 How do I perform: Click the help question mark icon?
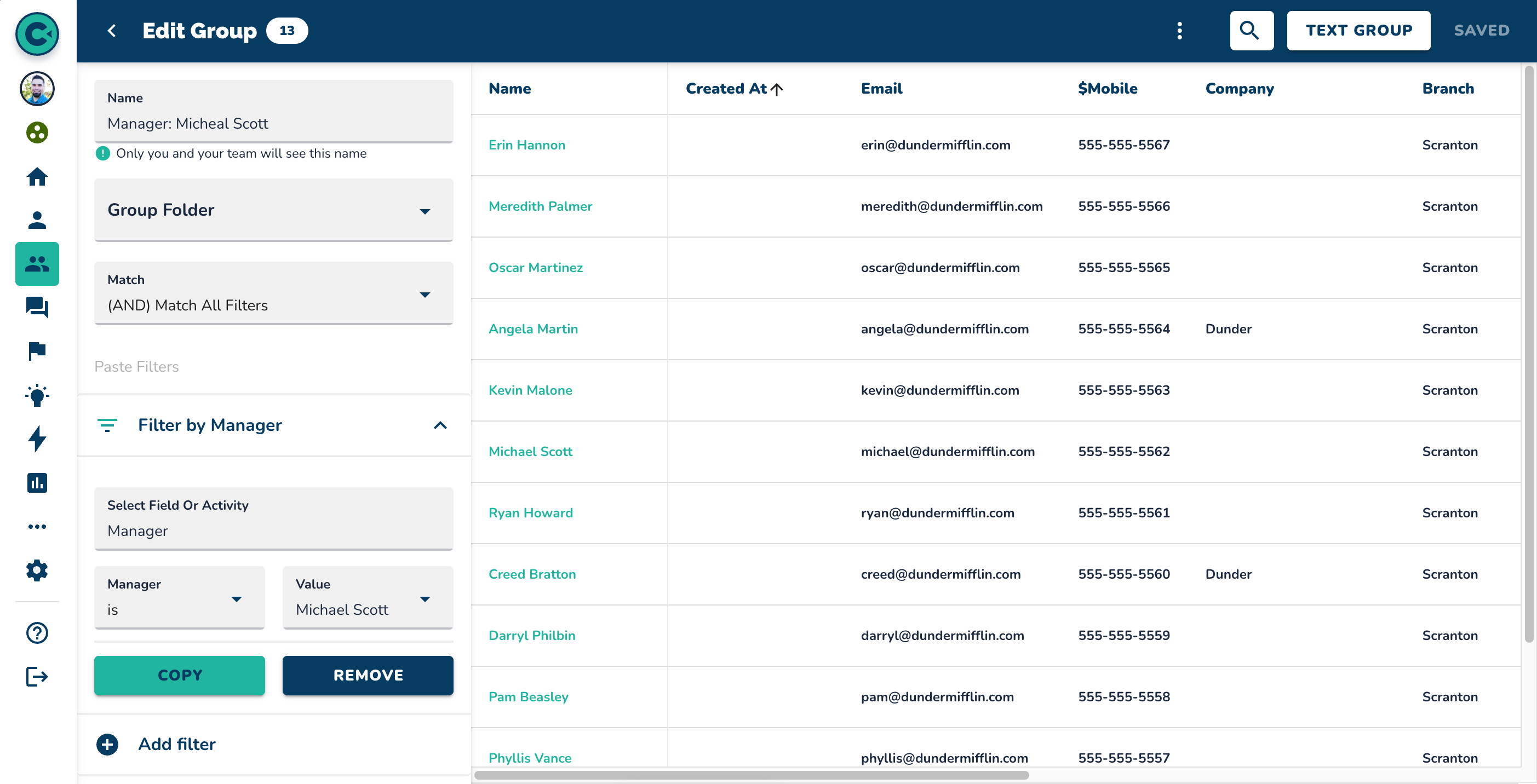(x=37, y=632)
